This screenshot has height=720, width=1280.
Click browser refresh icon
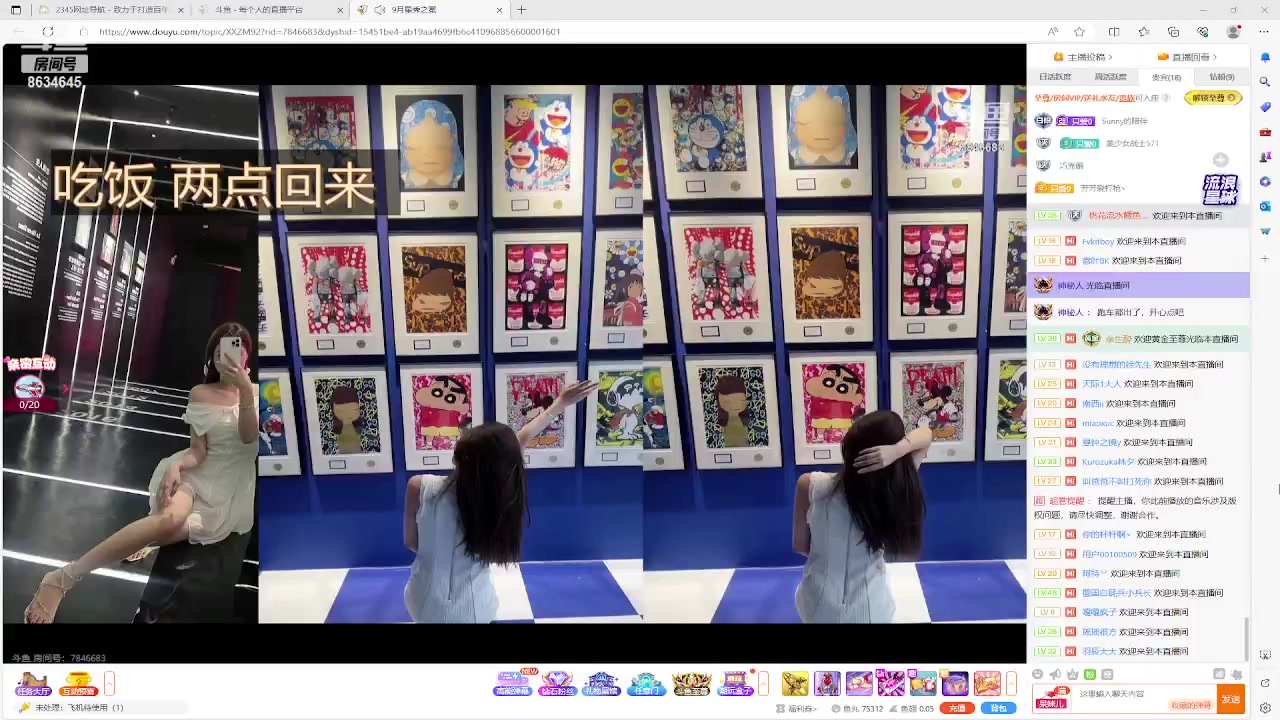(47, 32)
